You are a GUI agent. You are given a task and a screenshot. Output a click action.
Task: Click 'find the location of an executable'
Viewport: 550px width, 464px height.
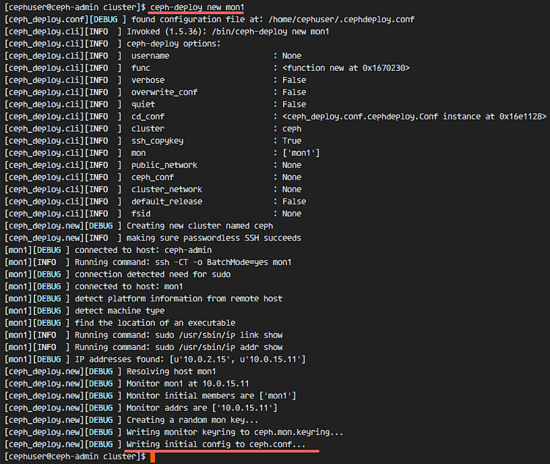click(x=155, y=323)
